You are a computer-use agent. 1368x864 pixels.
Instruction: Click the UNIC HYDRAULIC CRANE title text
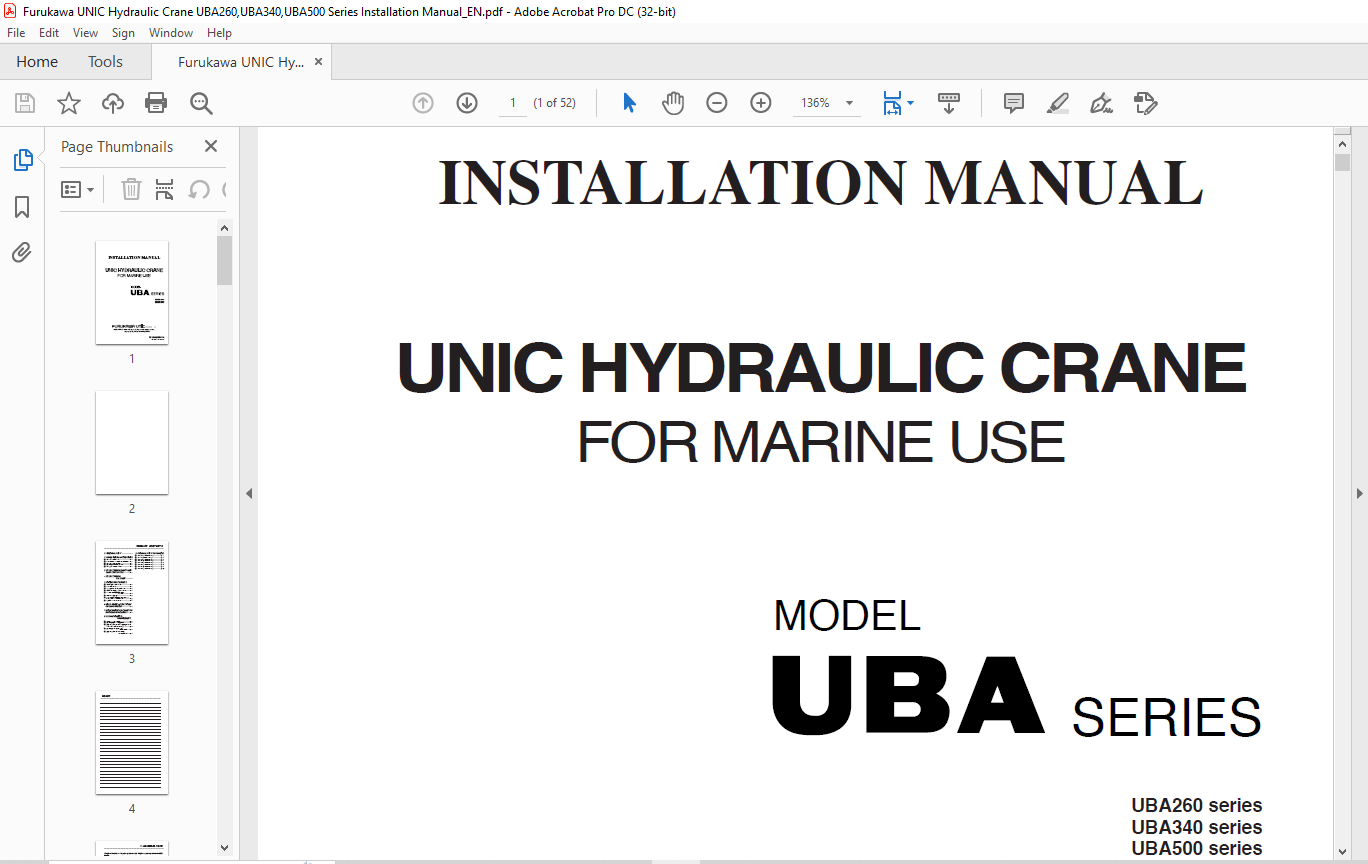tap(822, 368)
